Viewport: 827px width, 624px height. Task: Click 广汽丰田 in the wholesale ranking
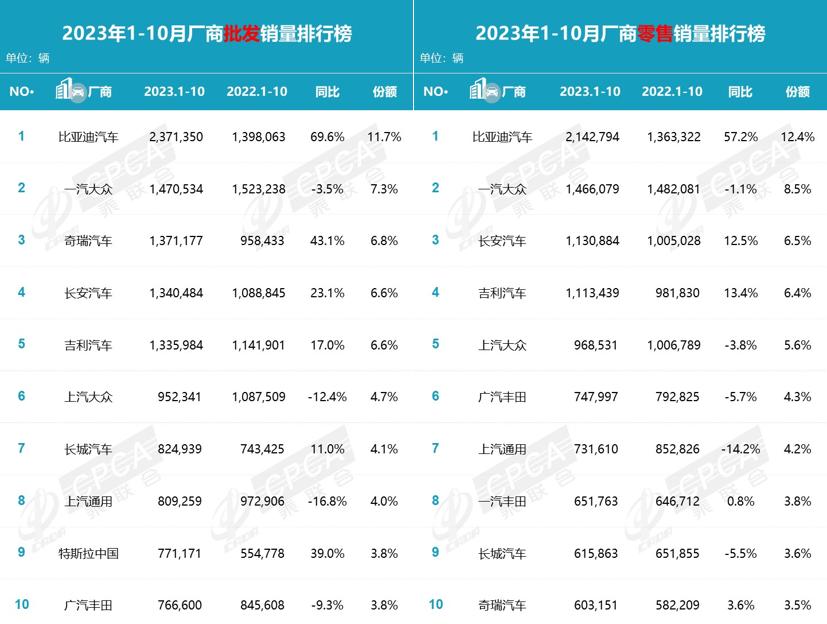(x=88, y=605)
